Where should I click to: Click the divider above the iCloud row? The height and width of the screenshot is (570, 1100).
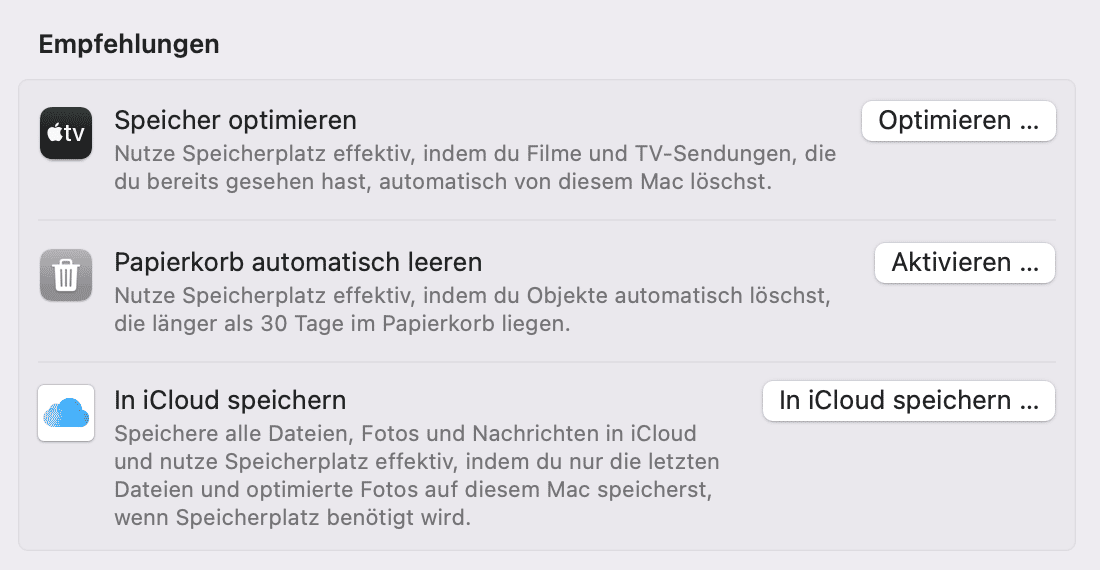click(x=546, y=362)
